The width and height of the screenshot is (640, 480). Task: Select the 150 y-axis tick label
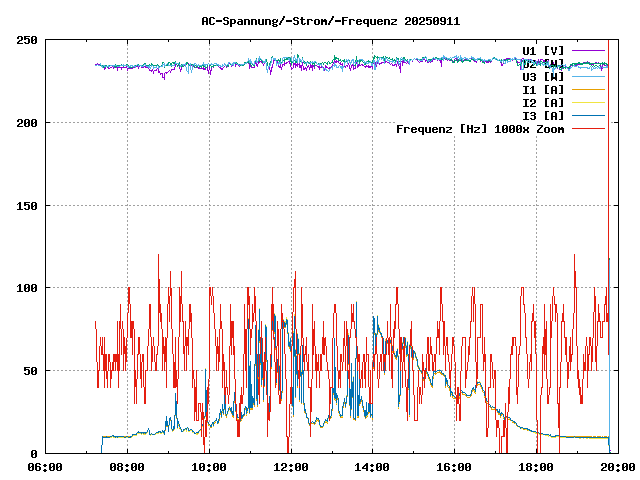click(x=27, y=205)
